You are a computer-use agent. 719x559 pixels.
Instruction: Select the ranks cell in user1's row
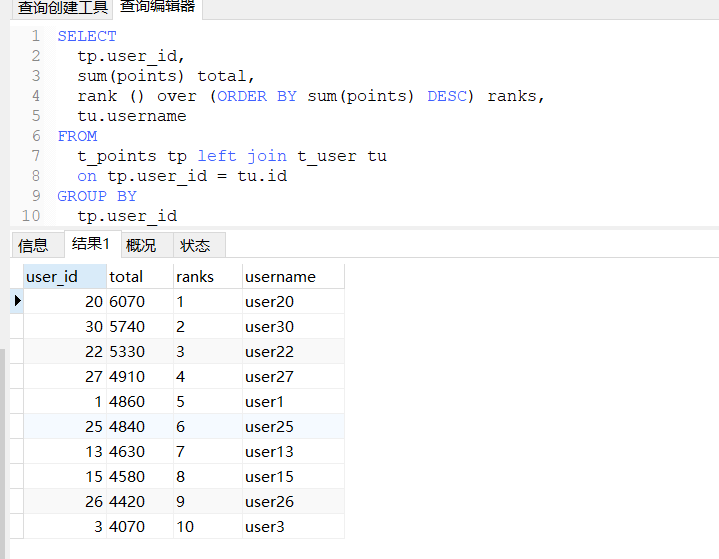click(208, 401)
